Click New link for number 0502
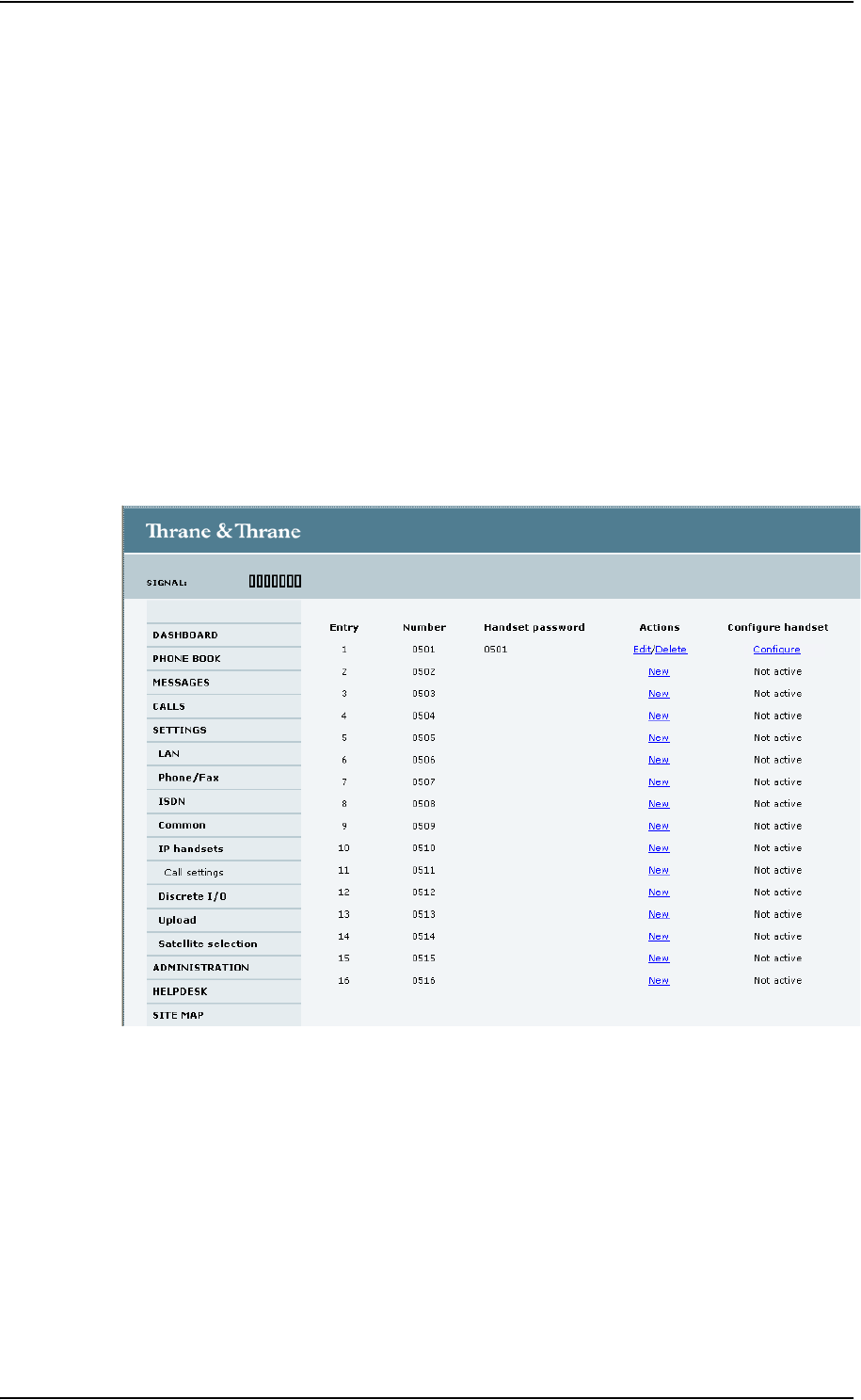 [x=659, y=672]
